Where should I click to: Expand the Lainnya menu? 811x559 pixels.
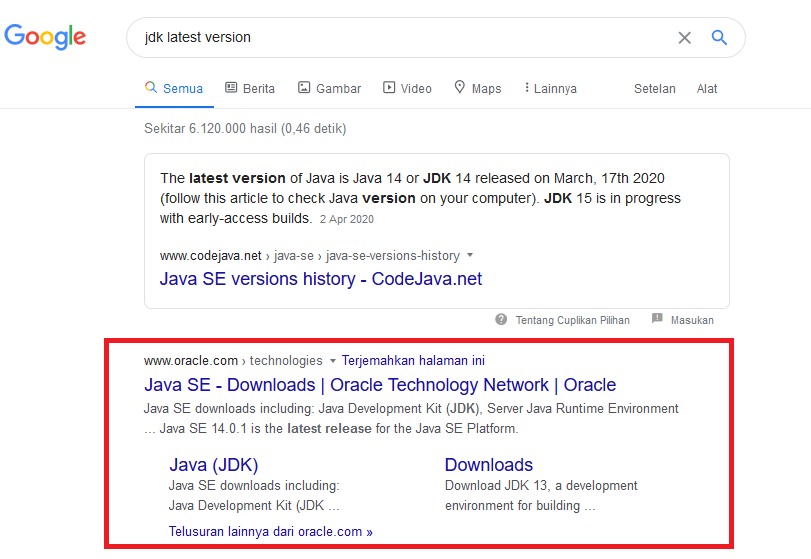(550, 88)
